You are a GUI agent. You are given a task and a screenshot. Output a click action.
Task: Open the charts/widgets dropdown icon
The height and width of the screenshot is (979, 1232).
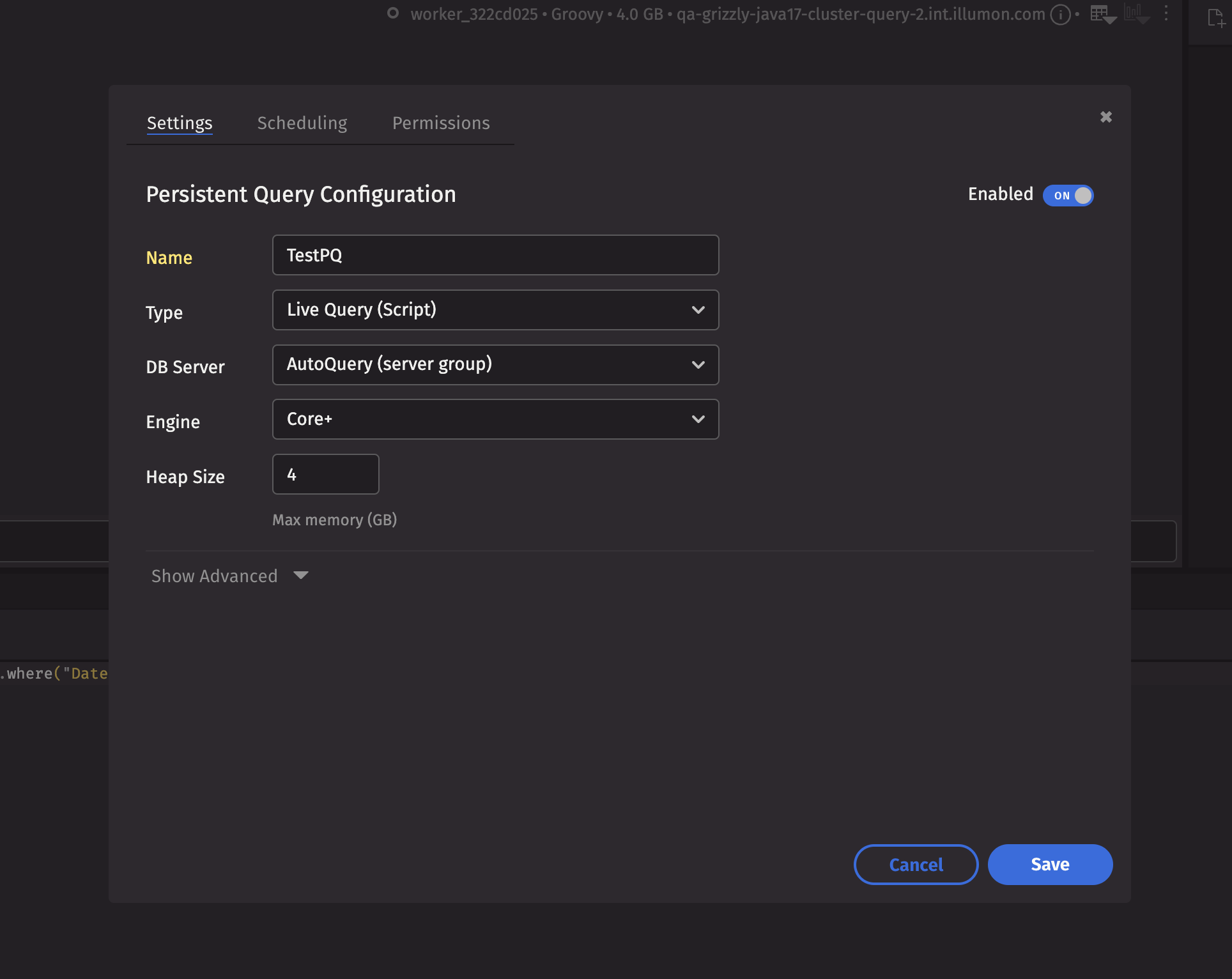coord(1137,14)
